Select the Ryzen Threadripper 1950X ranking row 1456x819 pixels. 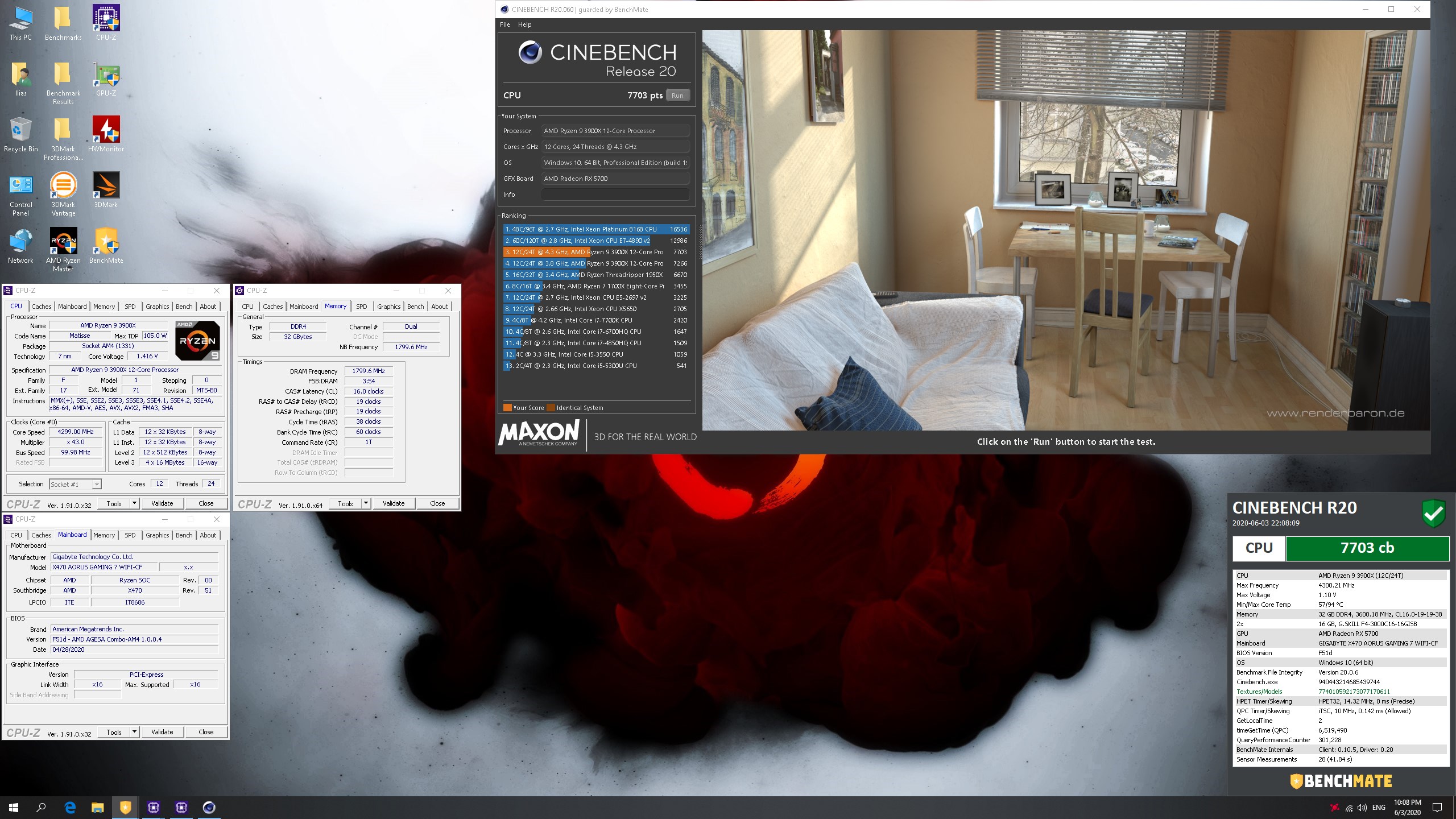click(x=596, y=275)
